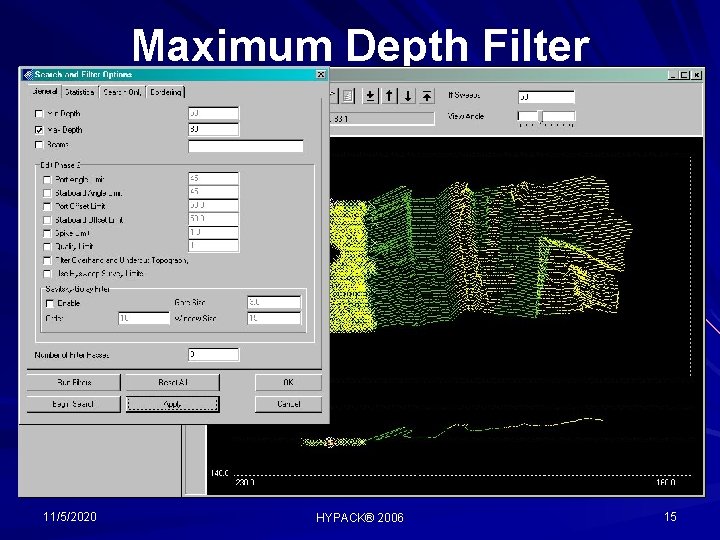The height and width of the screenshot is (540, 720).
Task: Tick the Beams checkbox
Action: click(39, 145)
